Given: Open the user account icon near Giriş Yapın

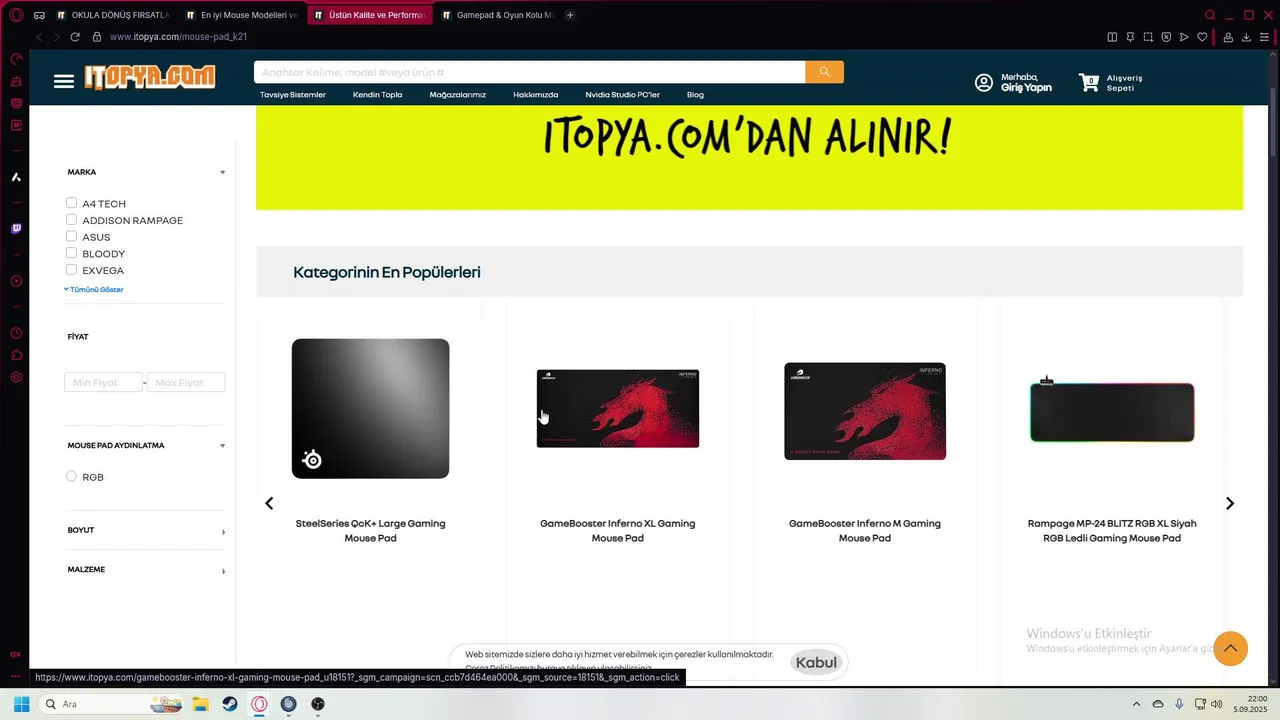Looking at the screenshot, I should point(984,83).
